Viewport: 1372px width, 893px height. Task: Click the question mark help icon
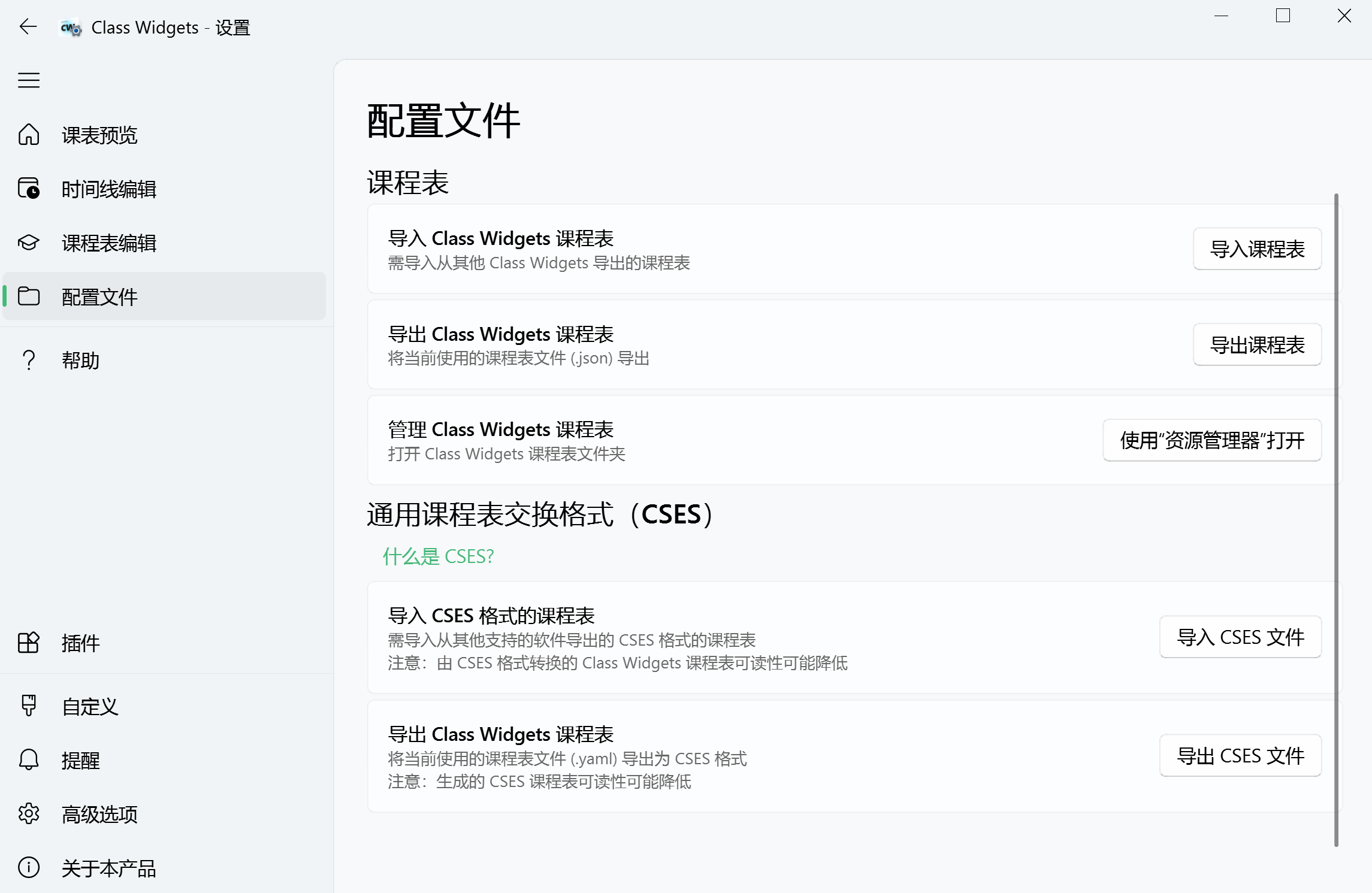tap(29, 360)
